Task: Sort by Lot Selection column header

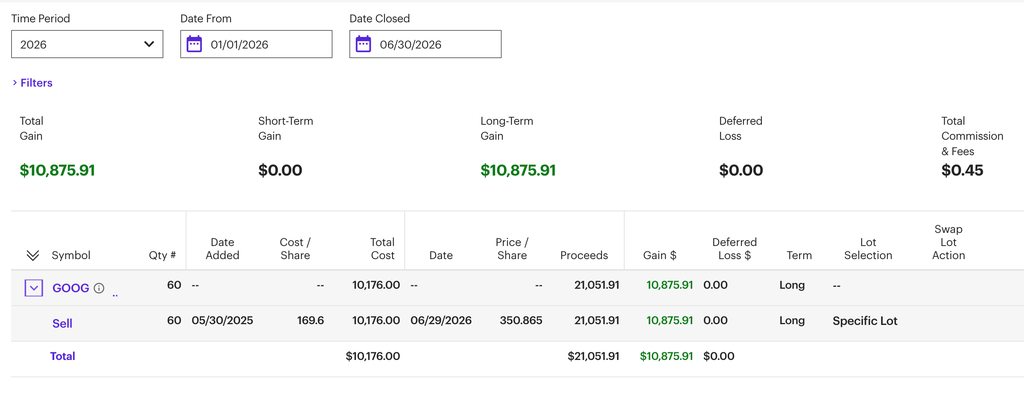Action: pyautogui.click(x=868, y=249)
